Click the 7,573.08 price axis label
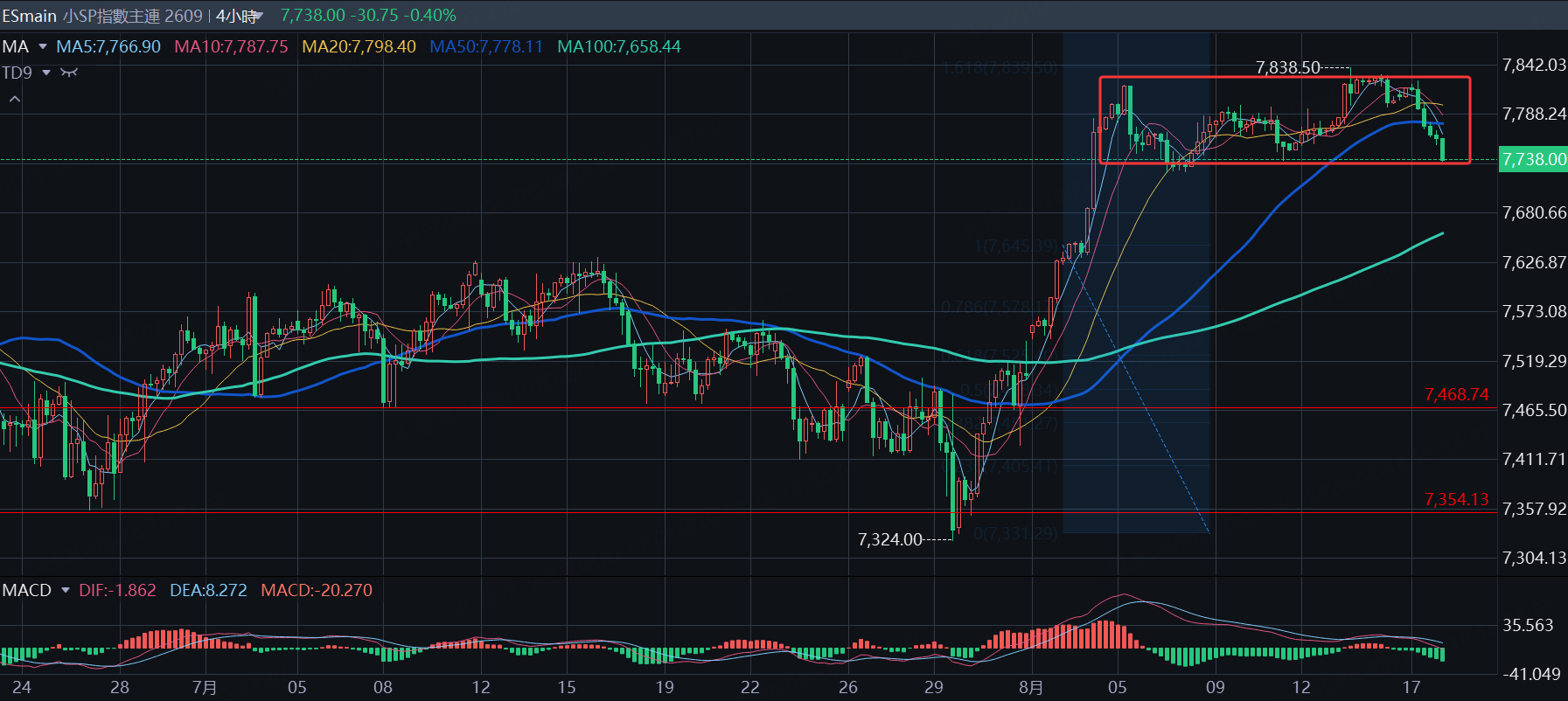This screenshot has height=701, width=1568. (1534, 312)
